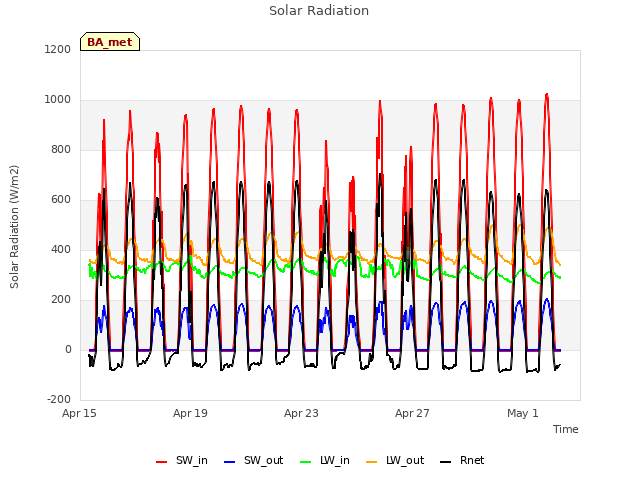Click the 800 y-axis tick label
The height and width of the screenshot is (480, 640).
click(x=61, y=149)
